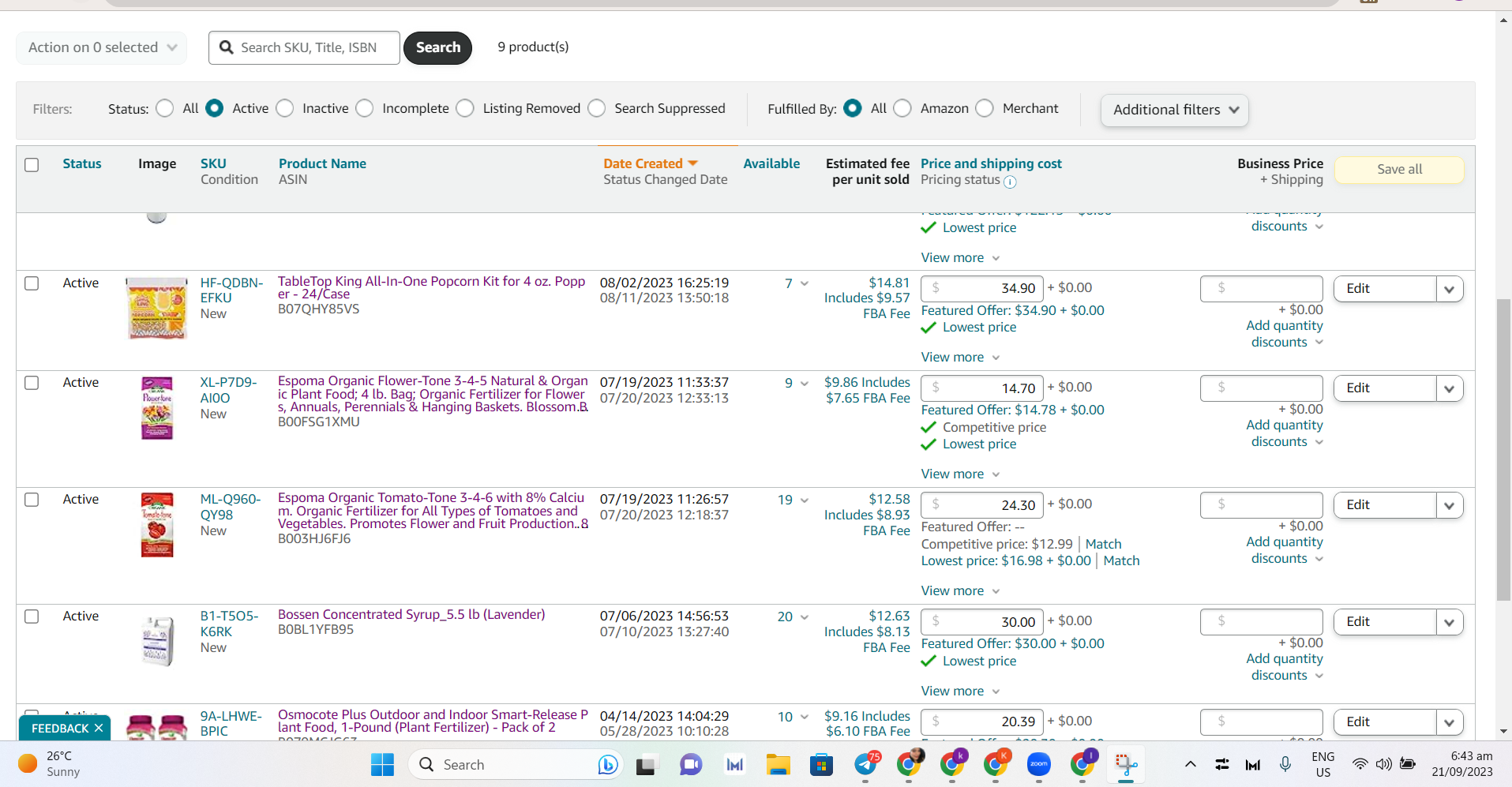Open the Teams chat icon on the taskbar
This screenshot has width=1512, height=787.
tap(691, 764)
